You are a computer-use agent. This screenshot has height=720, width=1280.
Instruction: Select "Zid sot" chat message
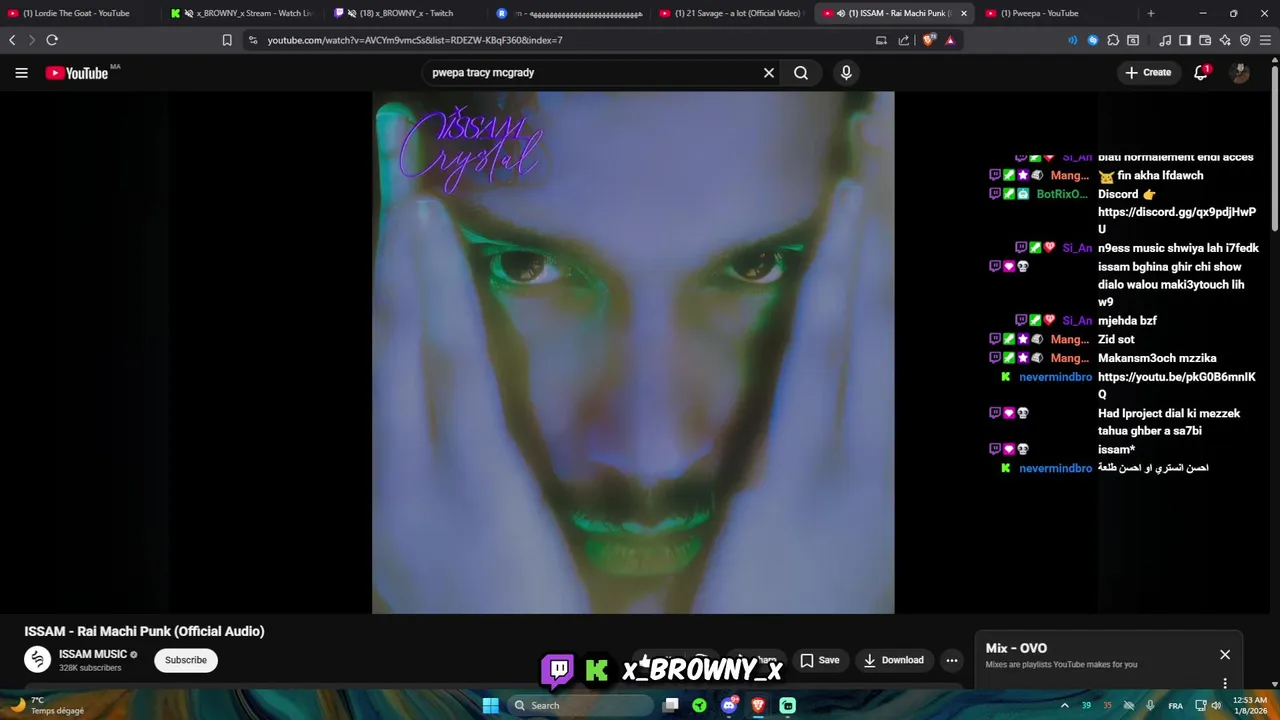click(x=1116, y=340)
